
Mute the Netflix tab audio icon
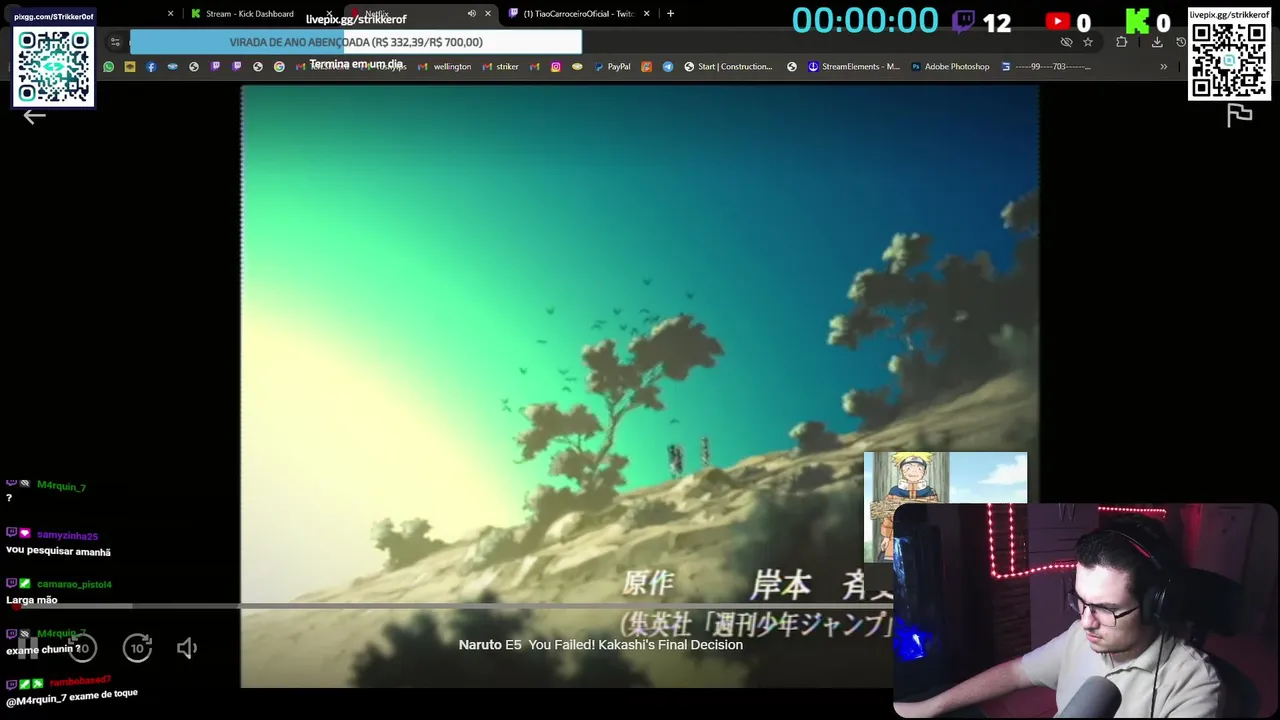click(472, 14)
